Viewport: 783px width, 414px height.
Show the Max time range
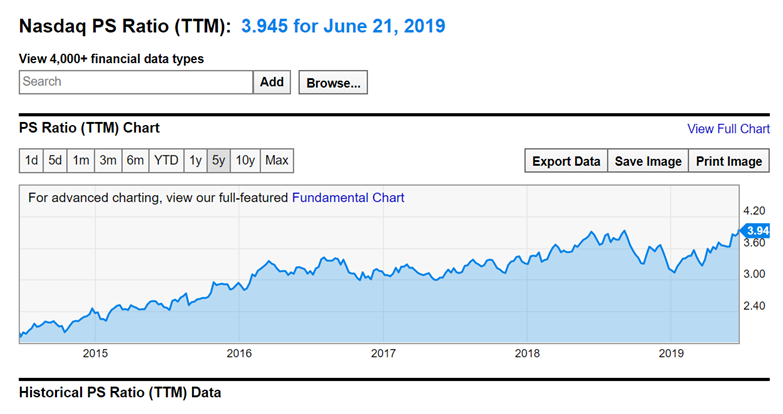click(x=277, y=160)
